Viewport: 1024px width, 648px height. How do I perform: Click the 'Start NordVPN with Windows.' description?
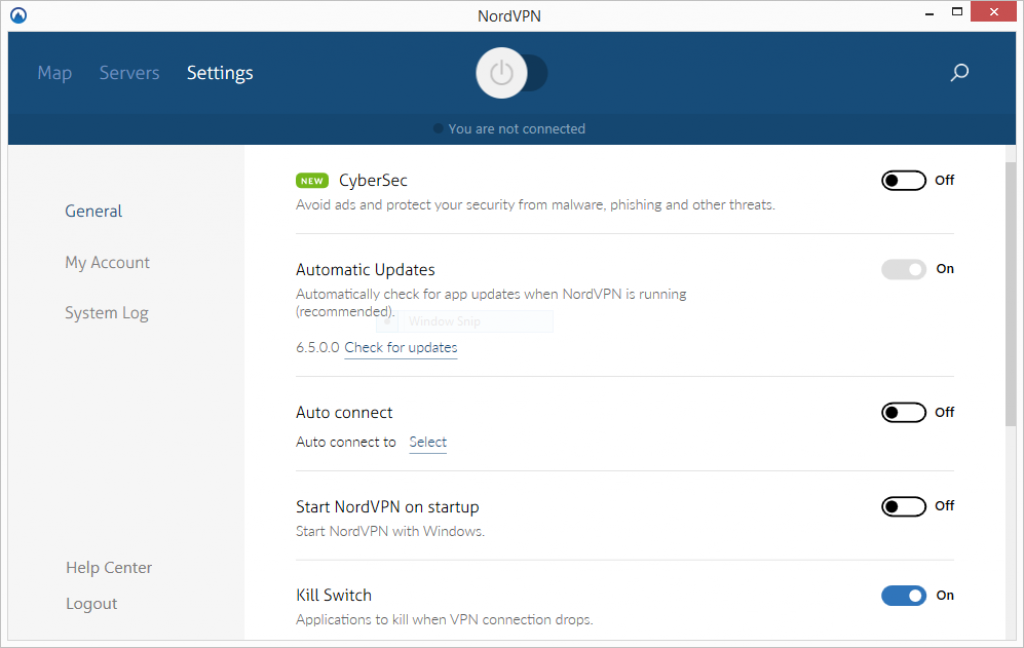390,531
